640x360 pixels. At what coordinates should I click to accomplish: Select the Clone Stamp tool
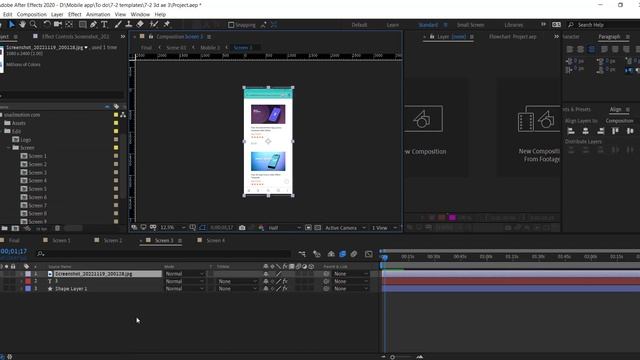(129, 24)
